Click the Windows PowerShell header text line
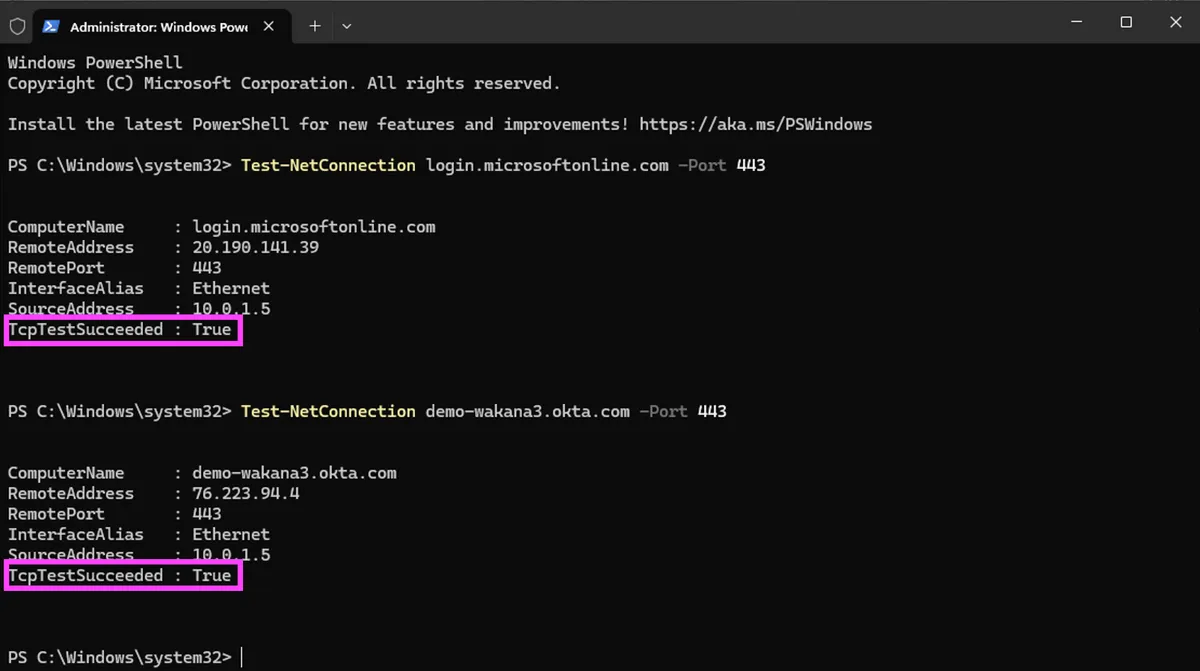The image size is (1200, 671). 95,62
